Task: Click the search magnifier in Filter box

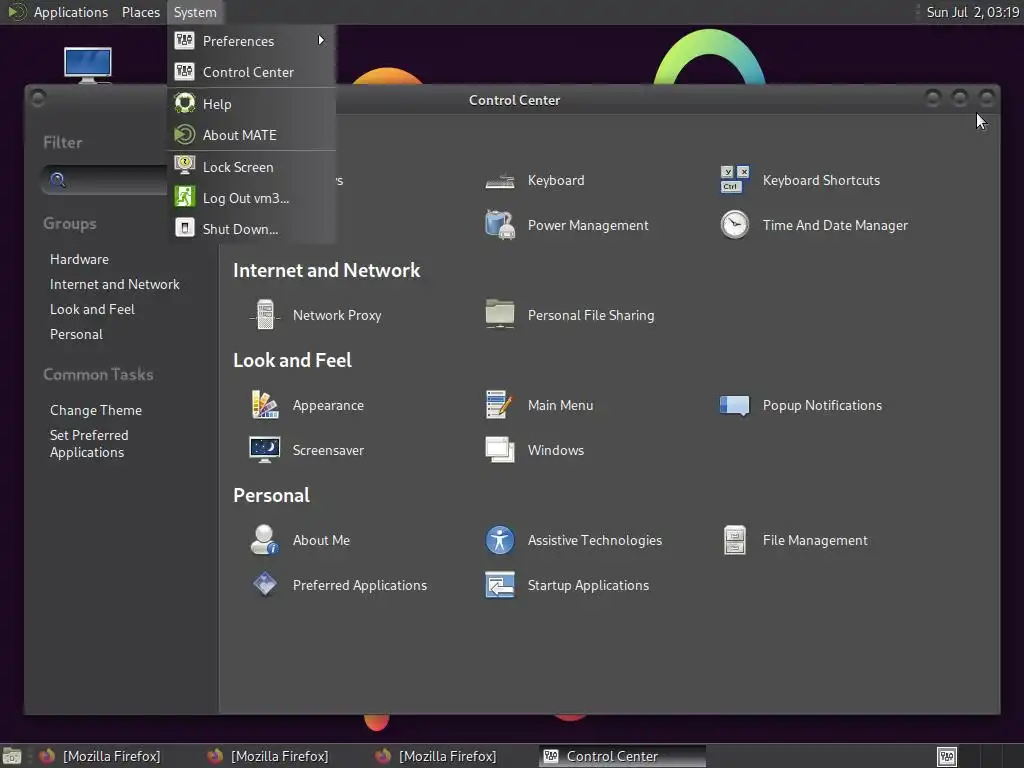Action: tap(57, 180)
